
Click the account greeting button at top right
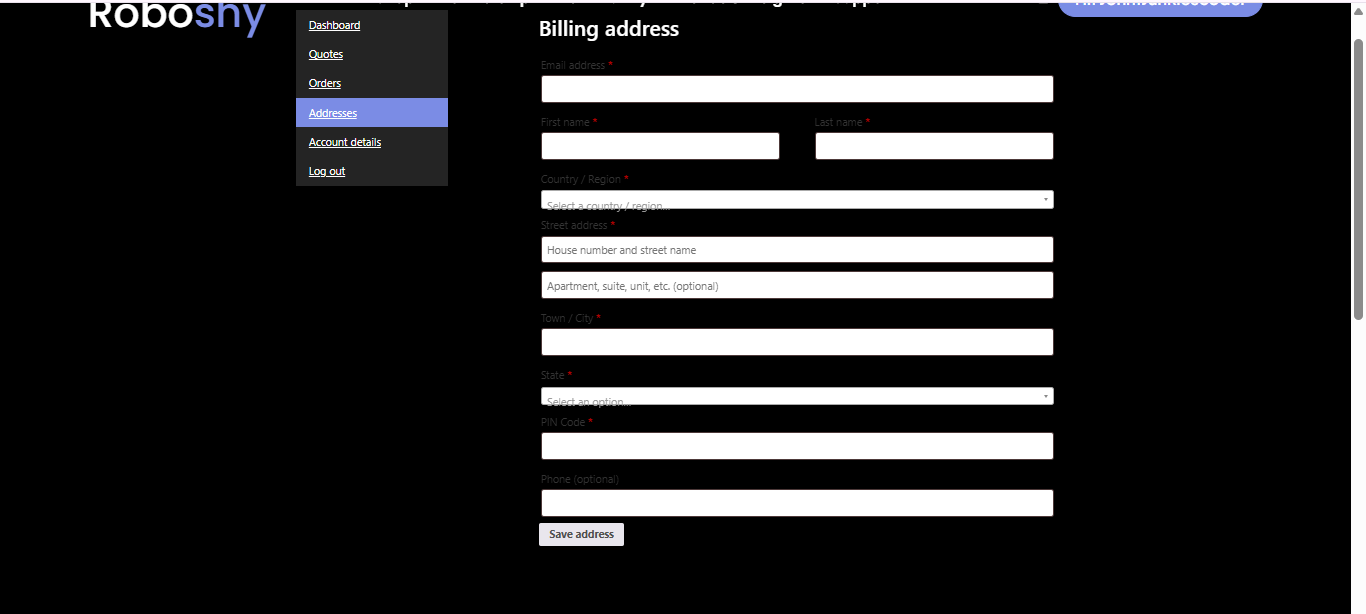pos(1160,5)
